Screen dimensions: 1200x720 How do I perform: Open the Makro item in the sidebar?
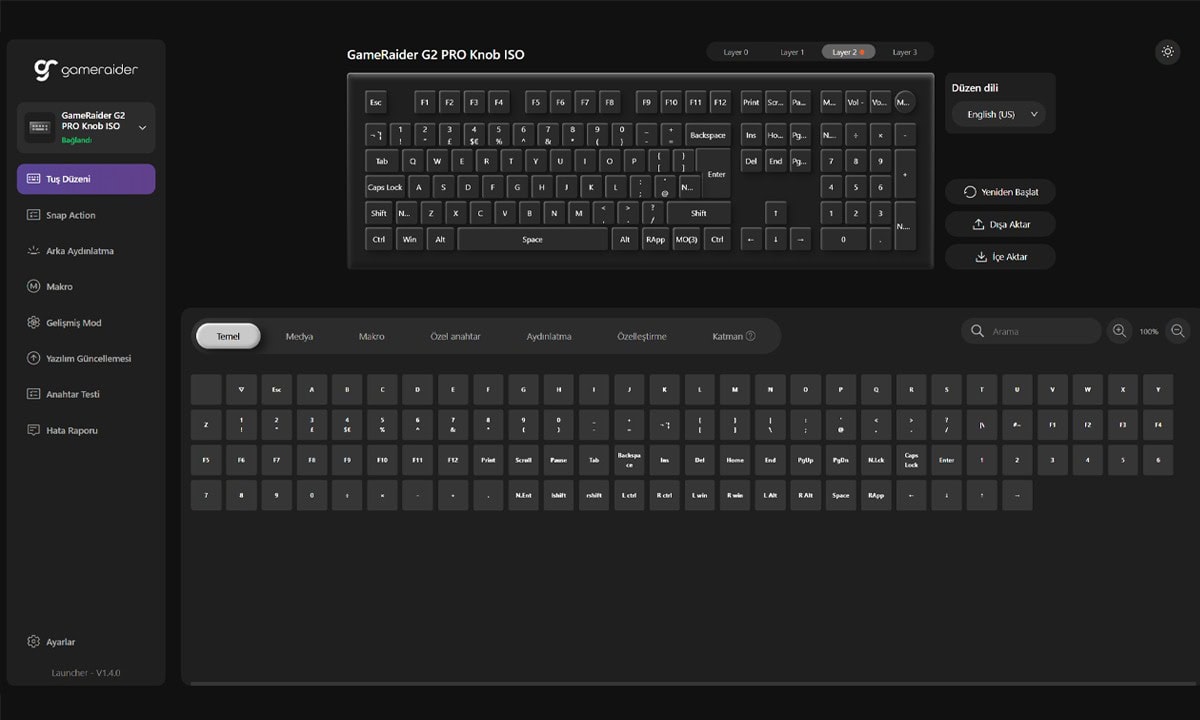(86, 287)
